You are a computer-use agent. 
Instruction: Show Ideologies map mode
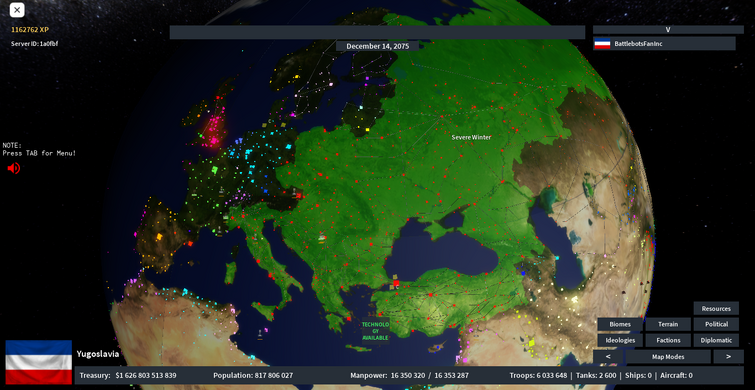[620, 340]
